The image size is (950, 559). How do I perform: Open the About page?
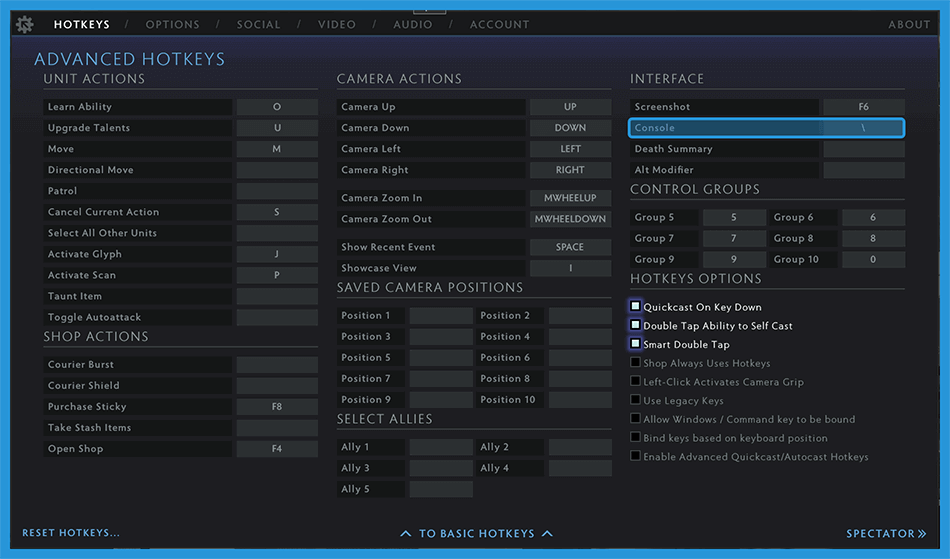coord(909,25)
